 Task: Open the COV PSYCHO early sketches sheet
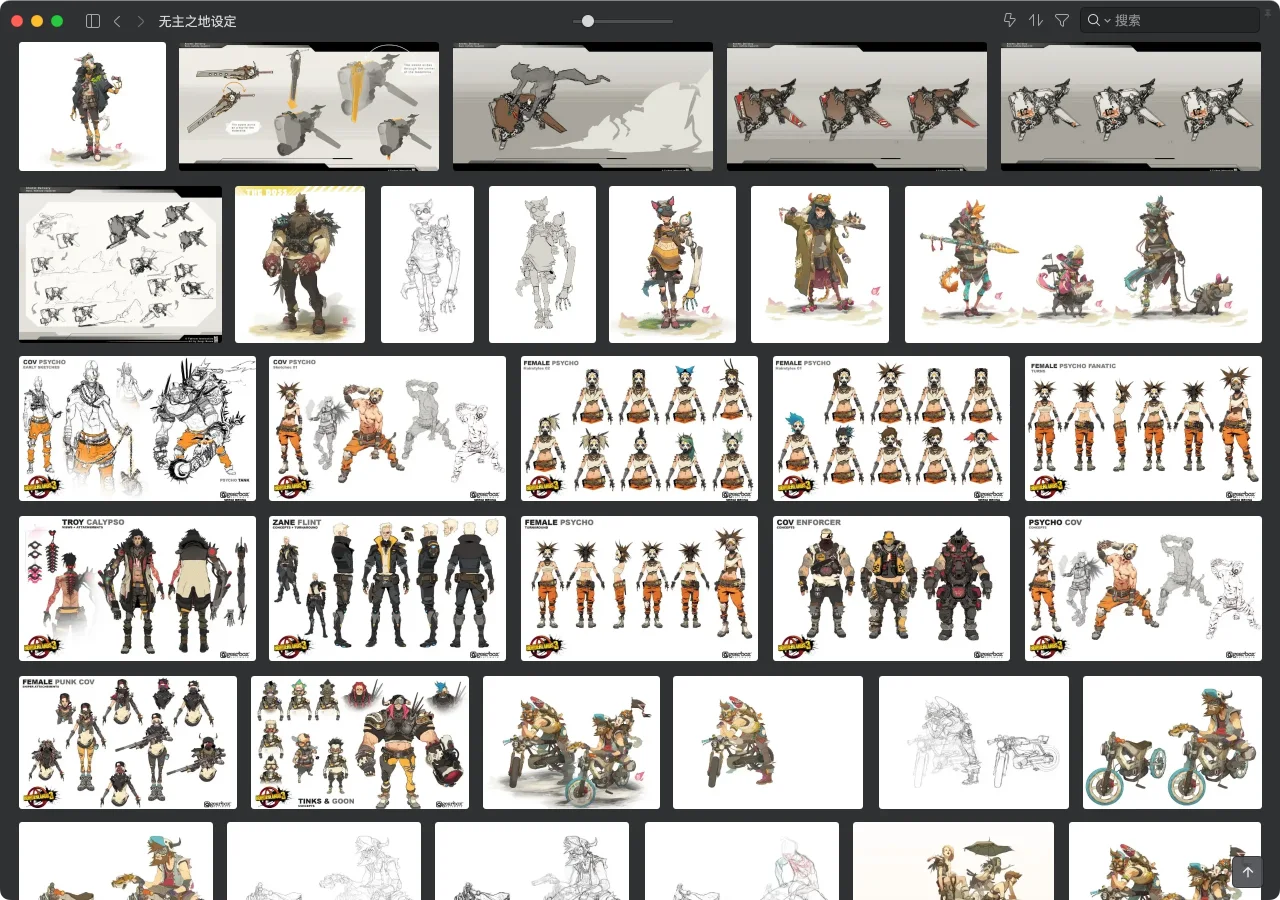click(x=137, y=428)
